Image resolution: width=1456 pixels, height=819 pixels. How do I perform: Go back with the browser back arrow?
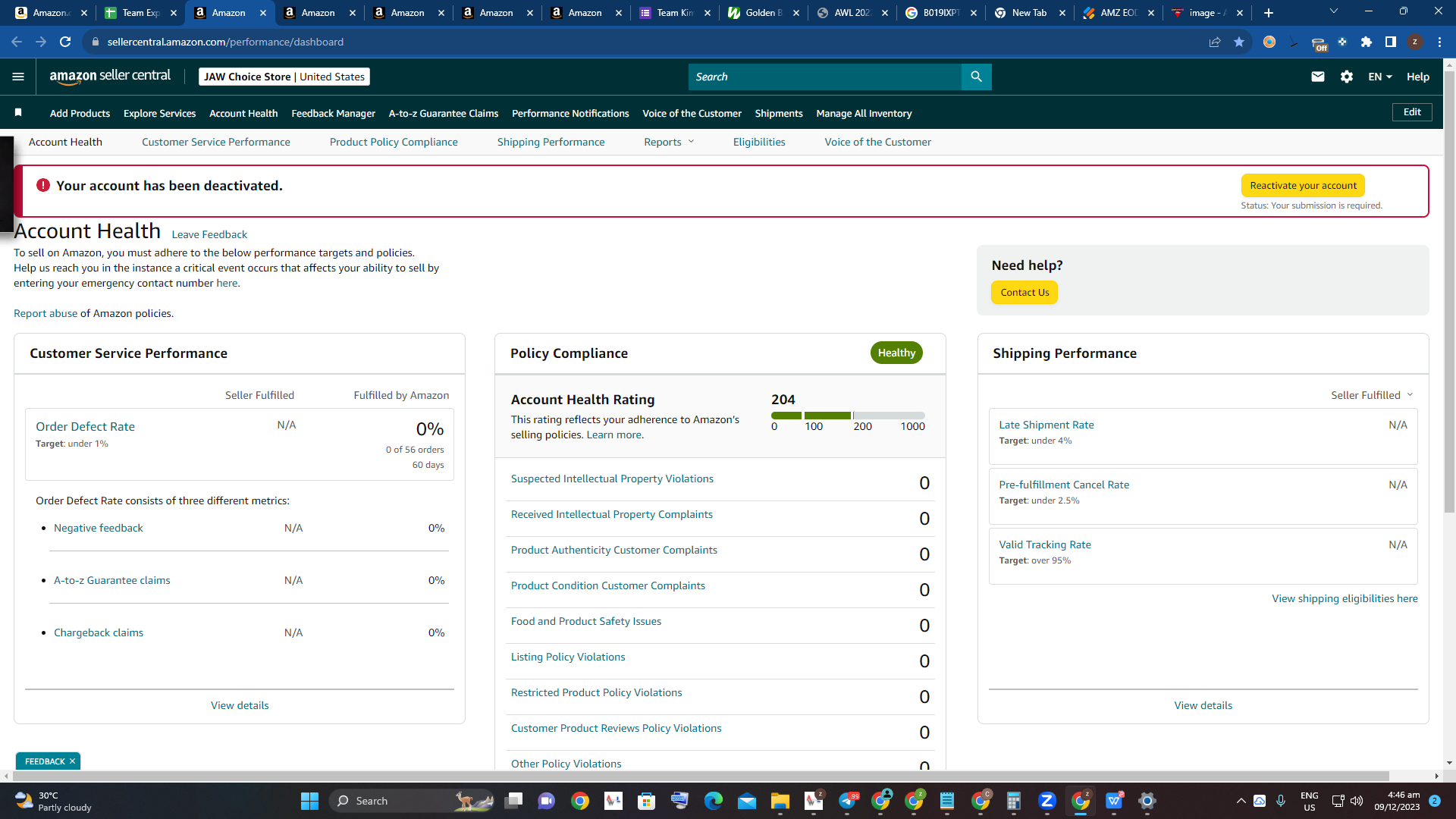[17, 42]
